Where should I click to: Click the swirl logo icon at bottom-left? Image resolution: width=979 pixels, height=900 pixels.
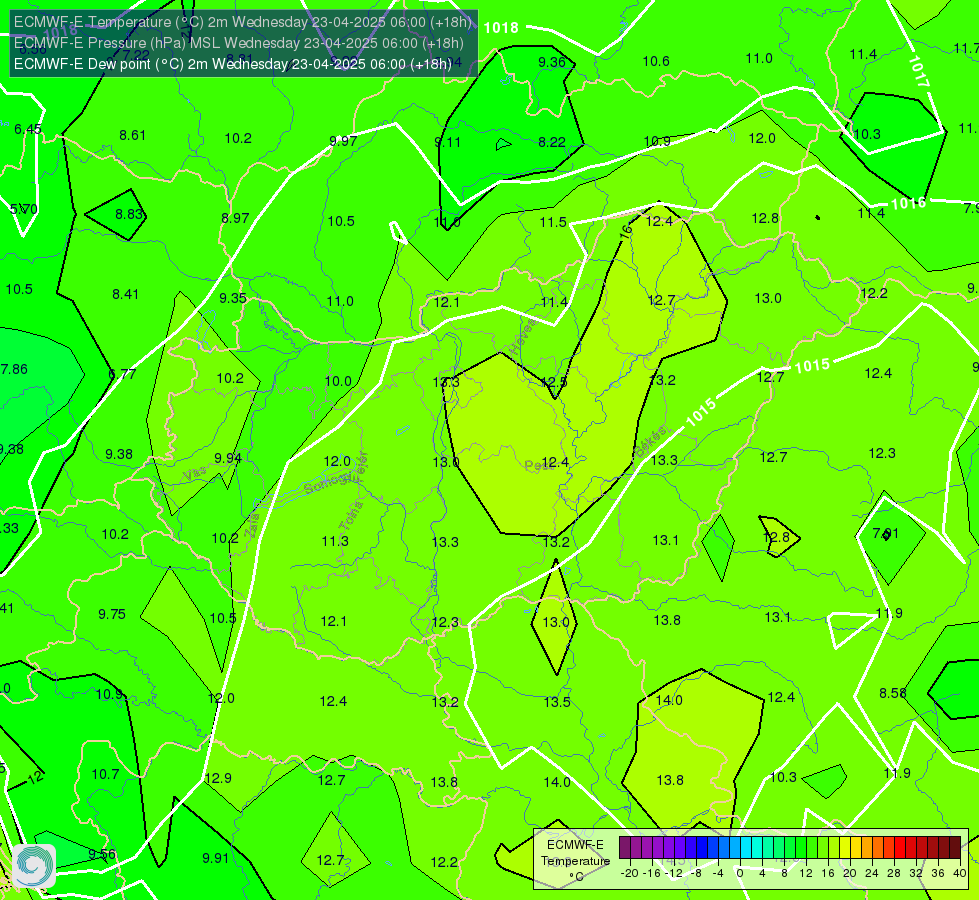click(34, 866)
